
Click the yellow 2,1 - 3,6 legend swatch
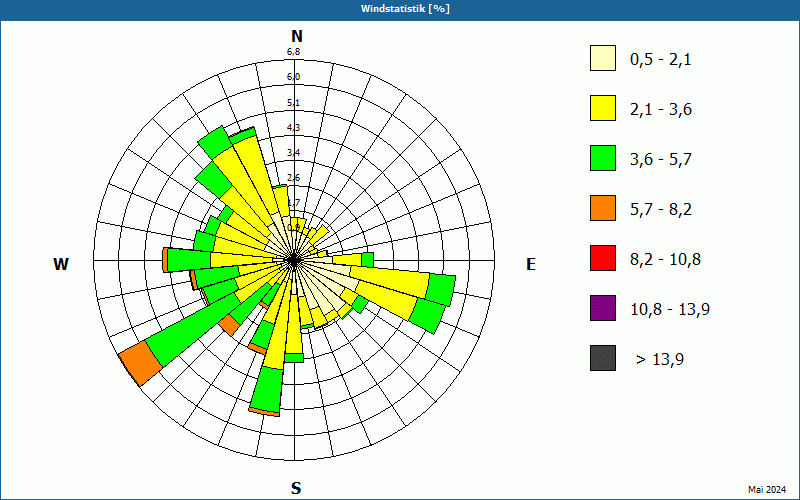coord(603,108)
